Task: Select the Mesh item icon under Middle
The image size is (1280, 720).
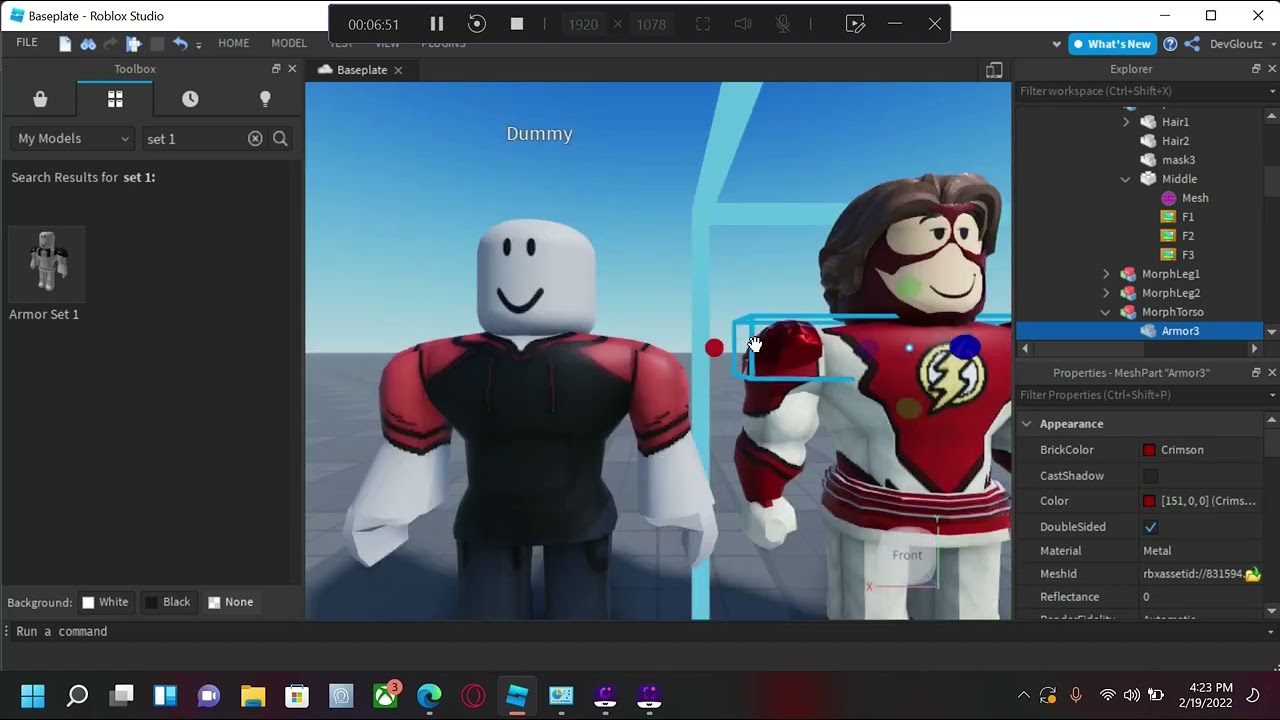Action: 1168,198
